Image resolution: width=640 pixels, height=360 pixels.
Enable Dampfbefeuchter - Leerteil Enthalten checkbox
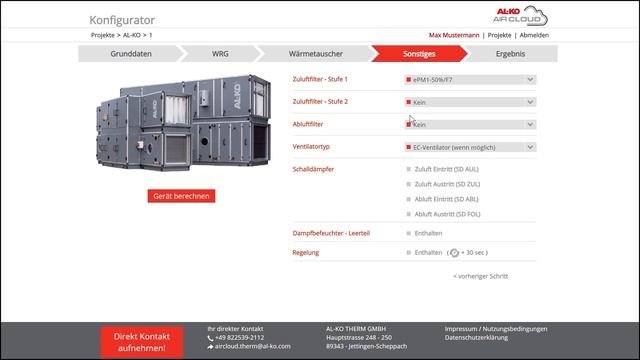[409, 233]
